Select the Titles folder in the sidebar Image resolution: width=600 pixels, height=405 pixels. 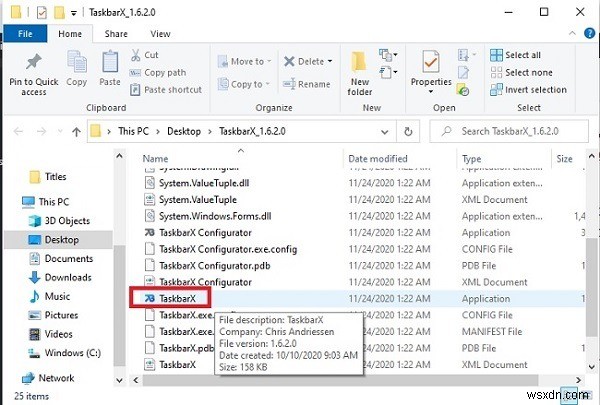(x=48, y=177)
